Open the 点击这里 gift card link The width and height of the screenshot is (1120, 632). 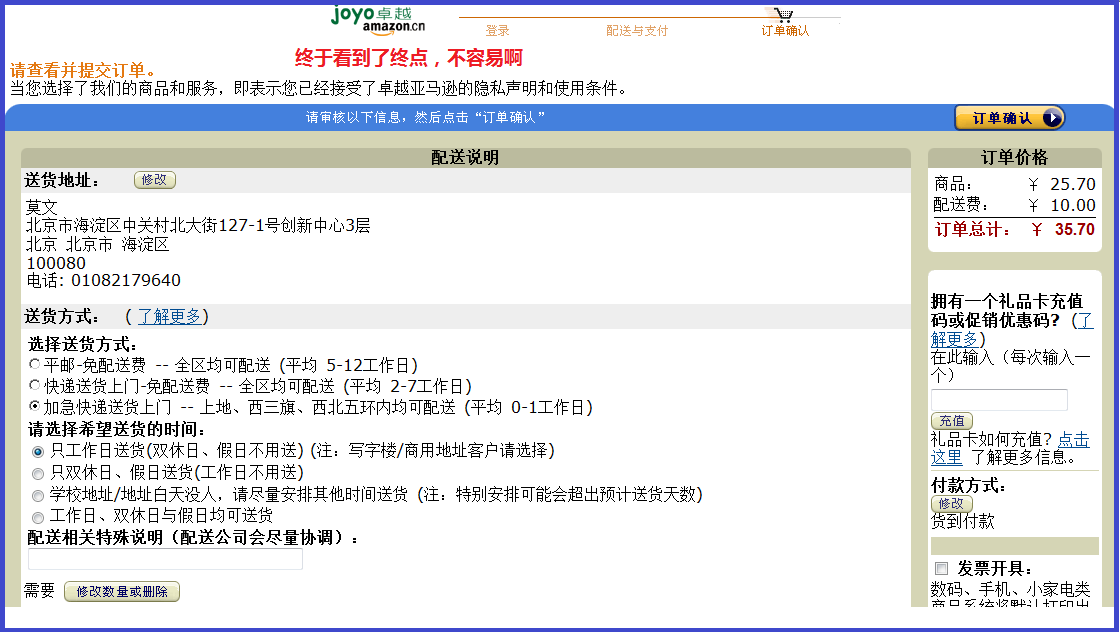(x=1073, y=440)
